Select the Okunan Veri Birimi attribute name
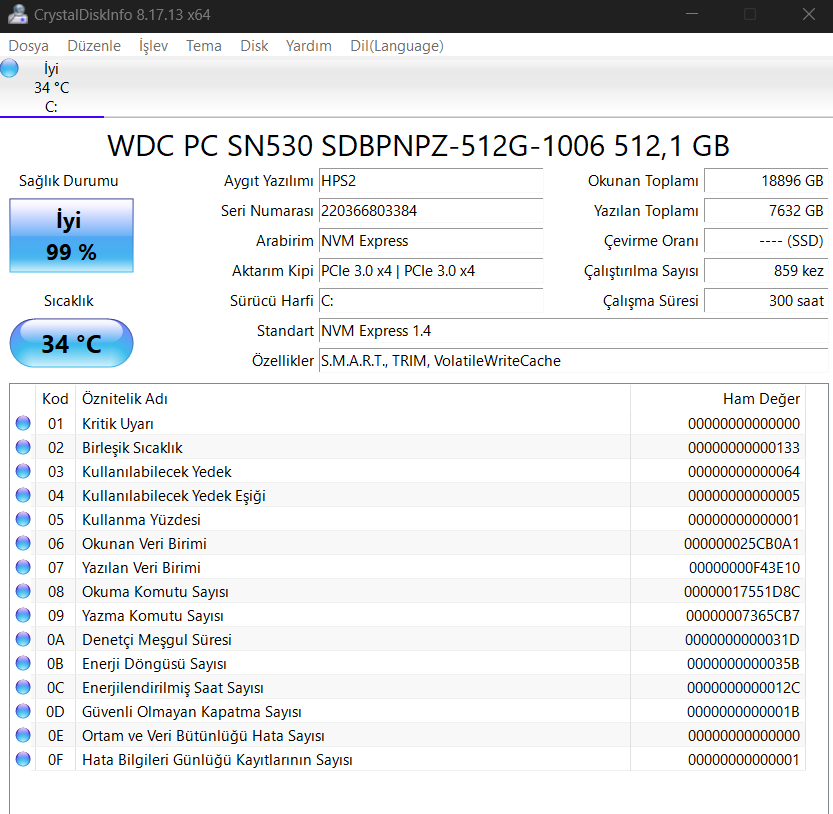Screen dimensions: 833x814 144,544
